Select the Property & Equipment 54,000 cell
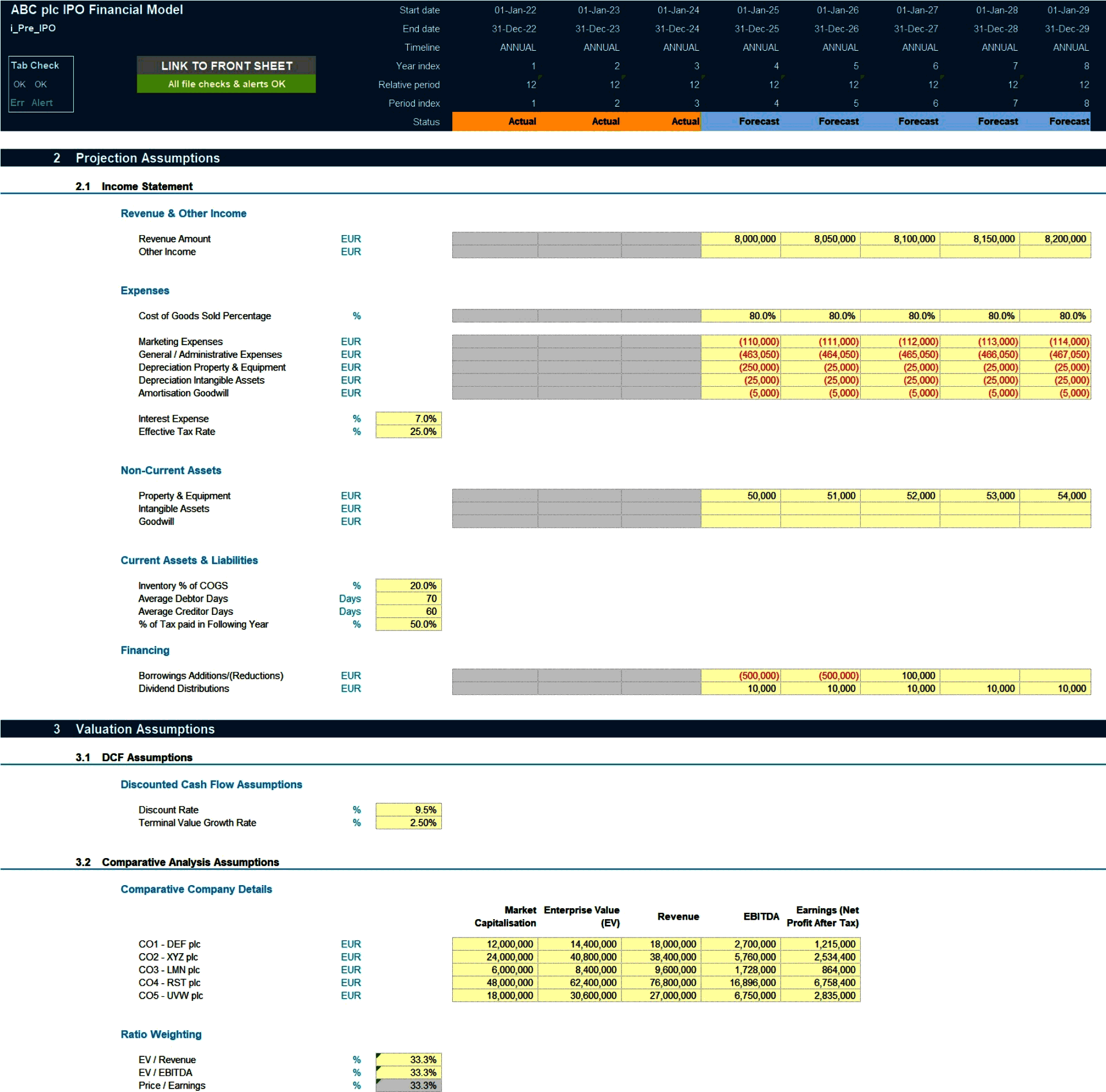 pos(1055,496)
